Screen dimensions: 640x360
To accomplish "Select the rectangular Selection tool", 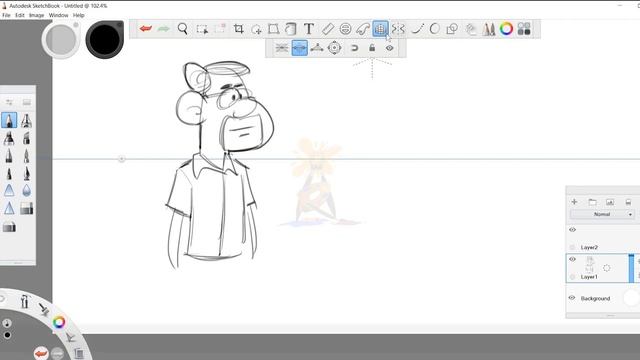I will (x=202, y=29).
